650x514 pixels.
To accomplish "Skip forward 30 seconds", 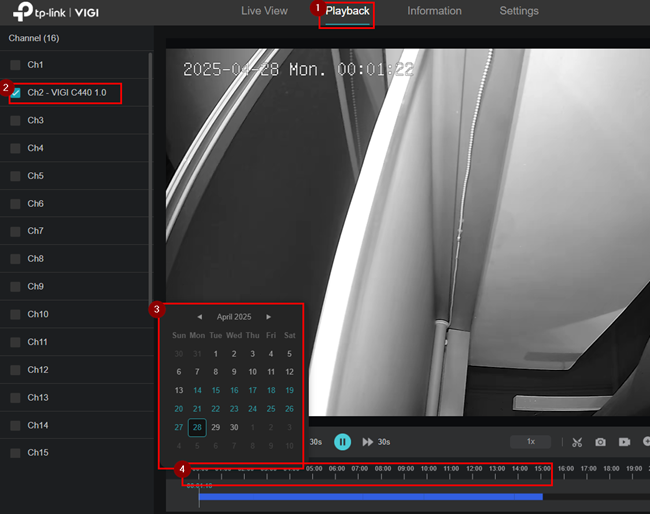I will 376,441.
